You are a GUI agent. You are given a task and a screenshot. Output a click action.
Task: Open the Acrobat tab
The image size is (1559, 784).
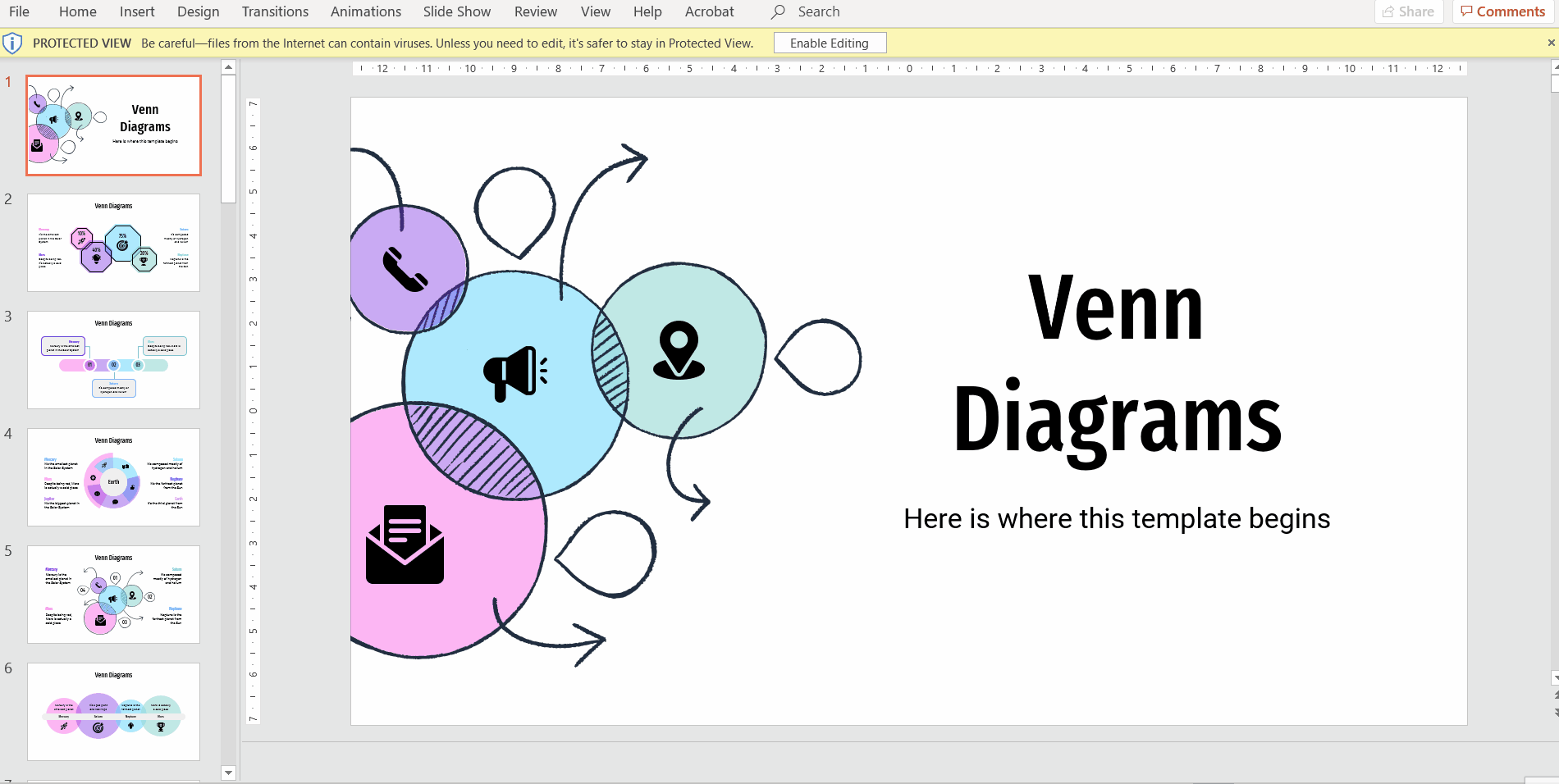click(709, 11)
